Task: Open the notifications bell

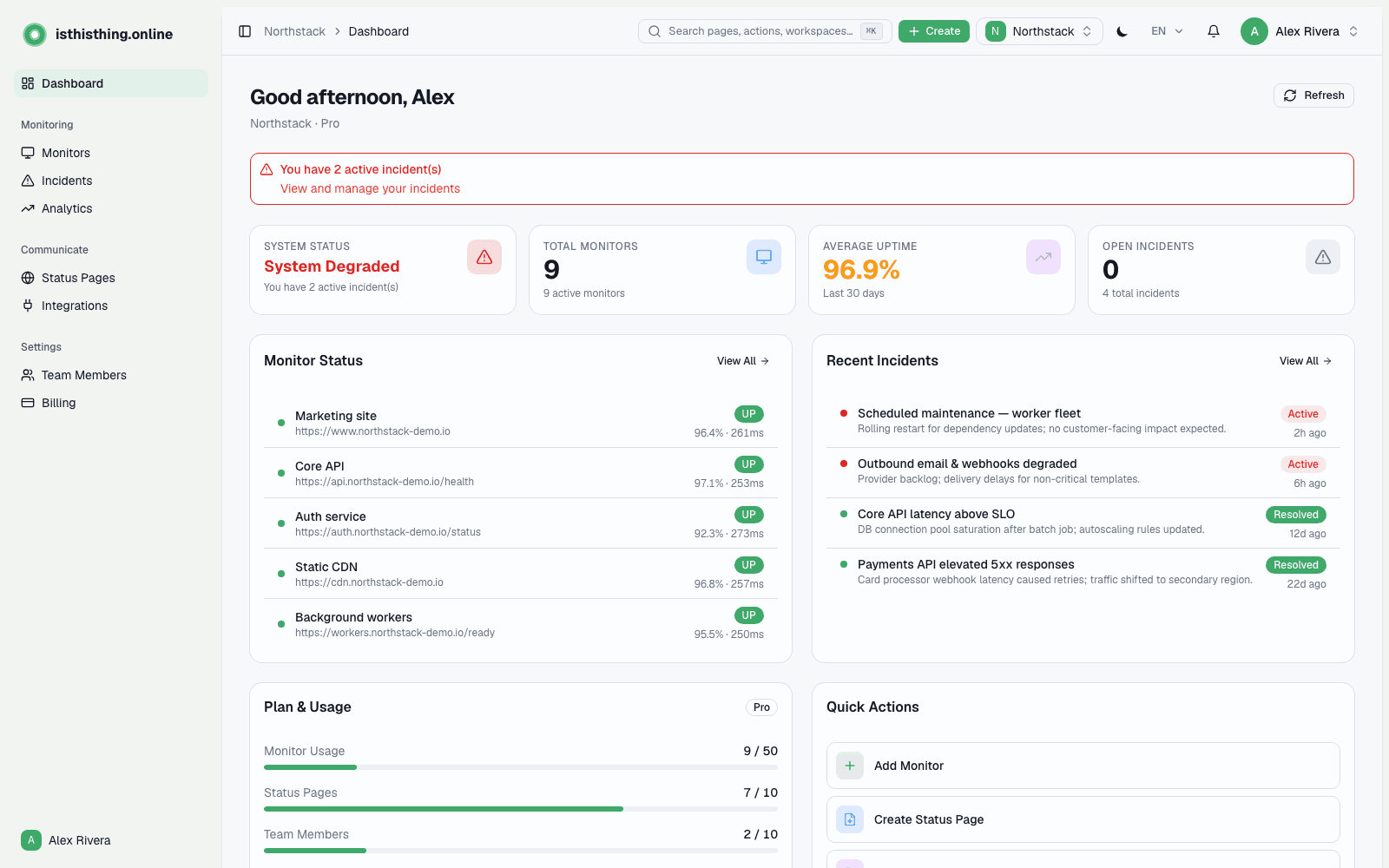Action: coord(1214,31)
